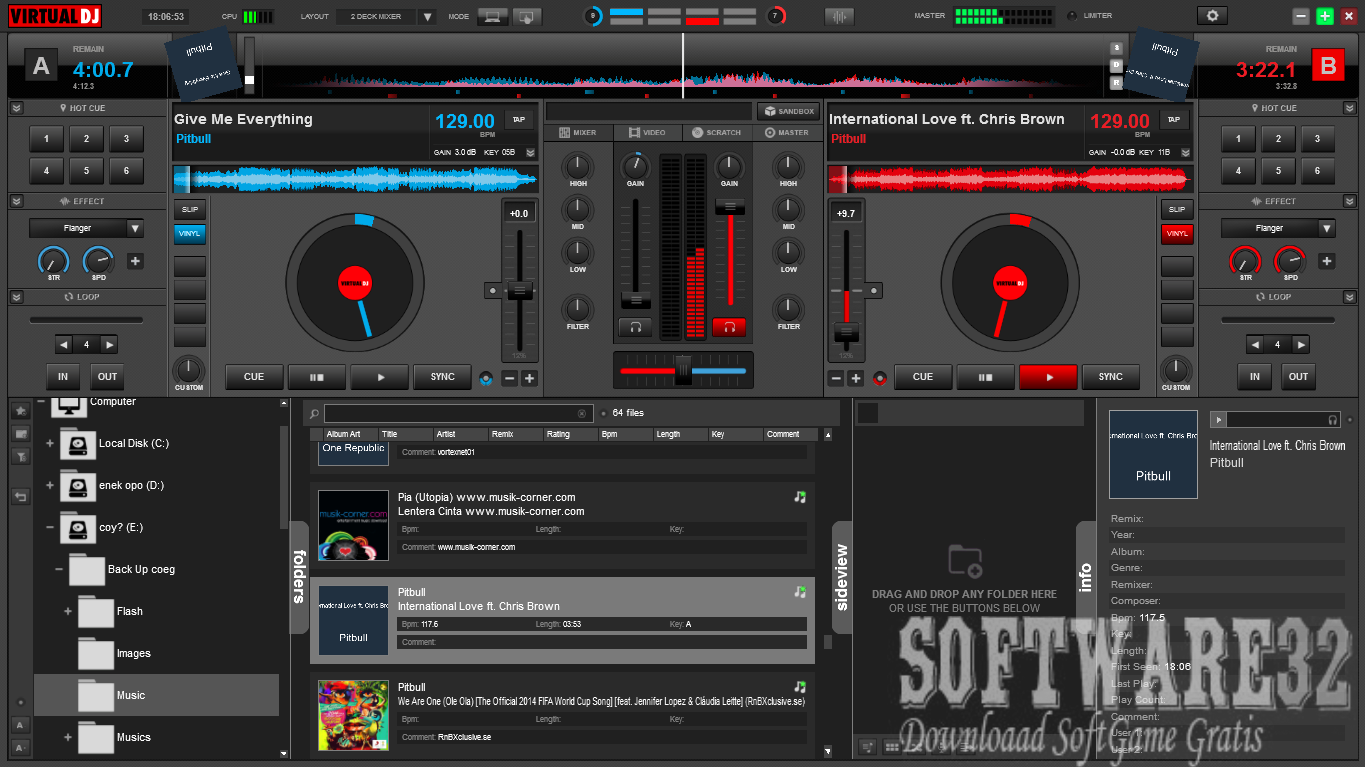
Task: Trigger hot cue 3 on deck A
Action: [126, 139]
